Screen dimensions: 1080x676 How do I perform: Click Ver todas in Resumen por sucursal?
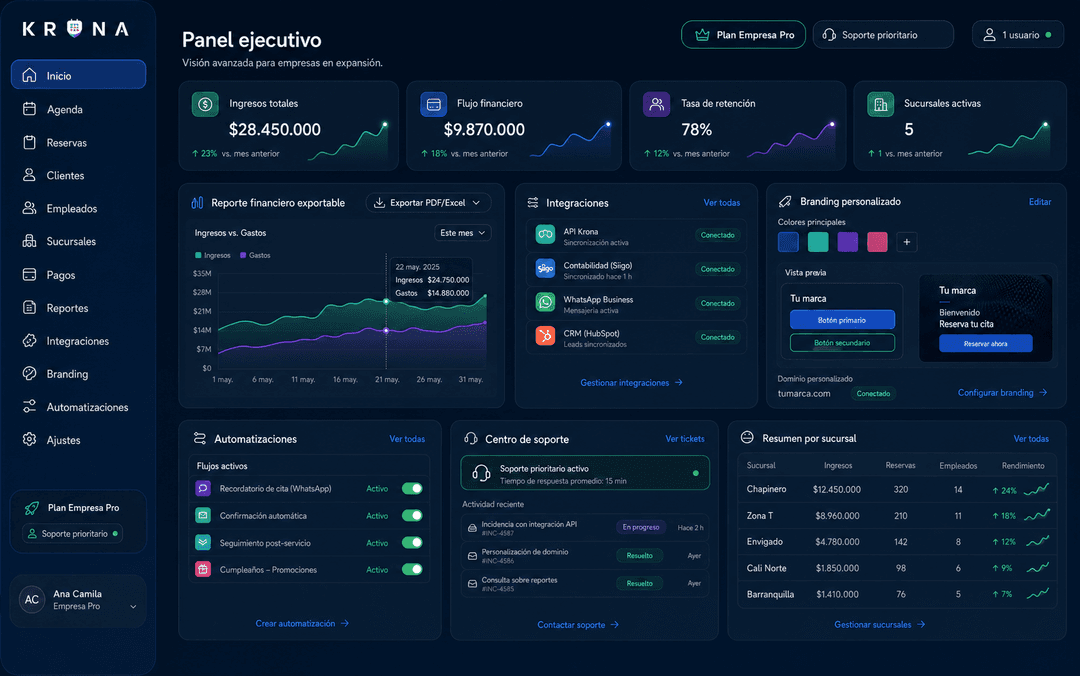point(1031,439)
